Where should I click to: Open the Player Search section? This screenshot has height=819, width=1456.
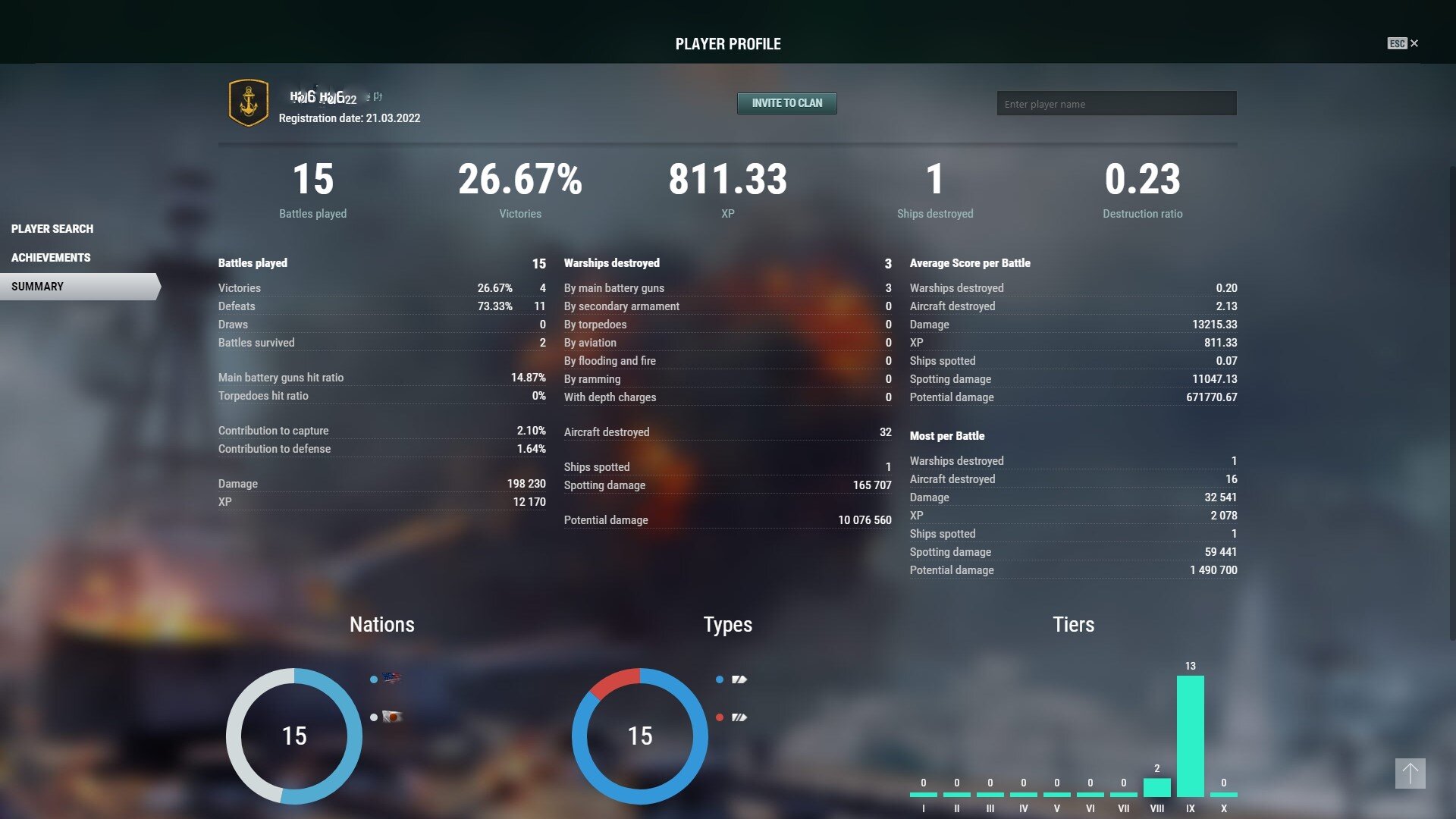click(52, 228)
